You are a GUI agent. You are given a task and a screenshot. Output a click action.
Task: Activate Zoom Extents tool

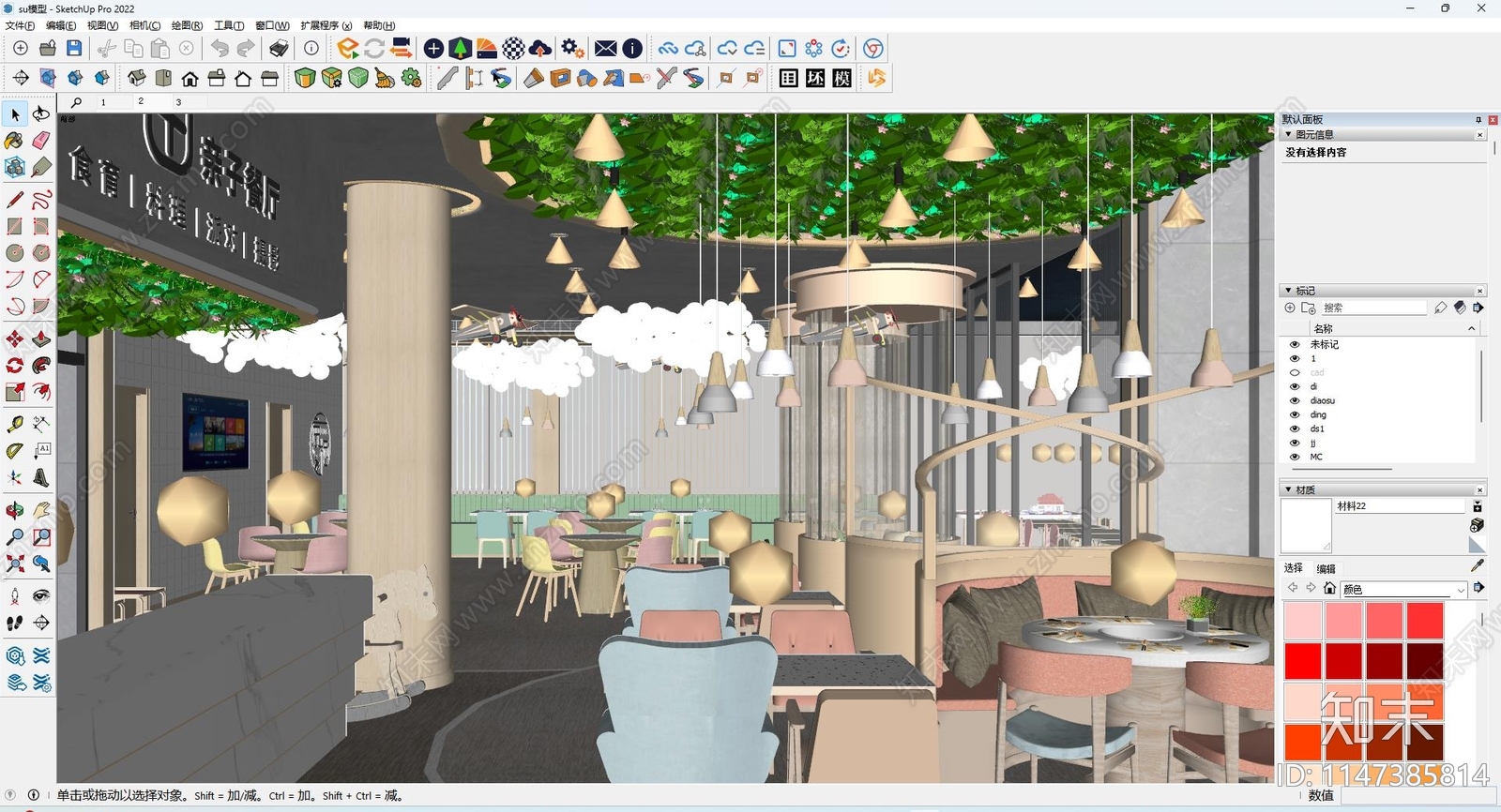tap(15, 564)
